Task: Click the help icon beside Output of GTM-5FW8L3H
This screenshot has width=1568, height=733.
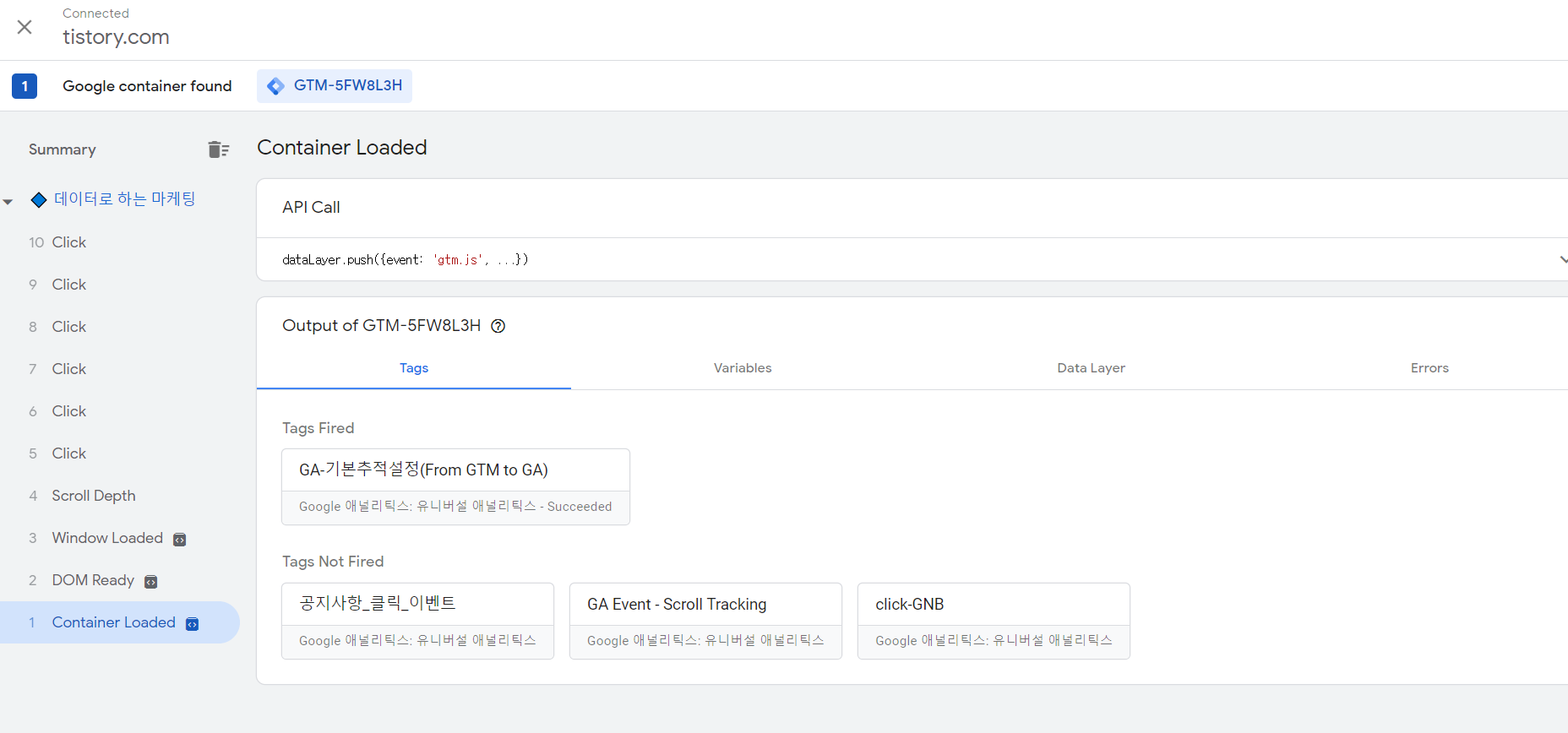Action: 498,326
